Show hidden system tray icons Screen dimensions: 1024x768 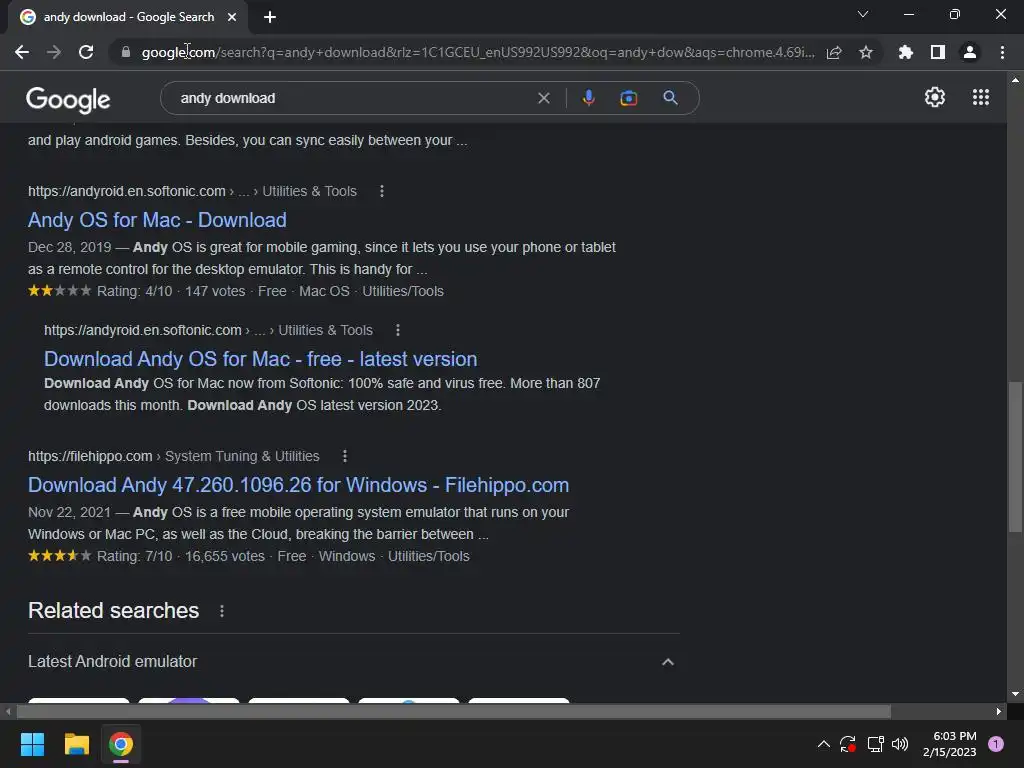[x=824, y=744]
